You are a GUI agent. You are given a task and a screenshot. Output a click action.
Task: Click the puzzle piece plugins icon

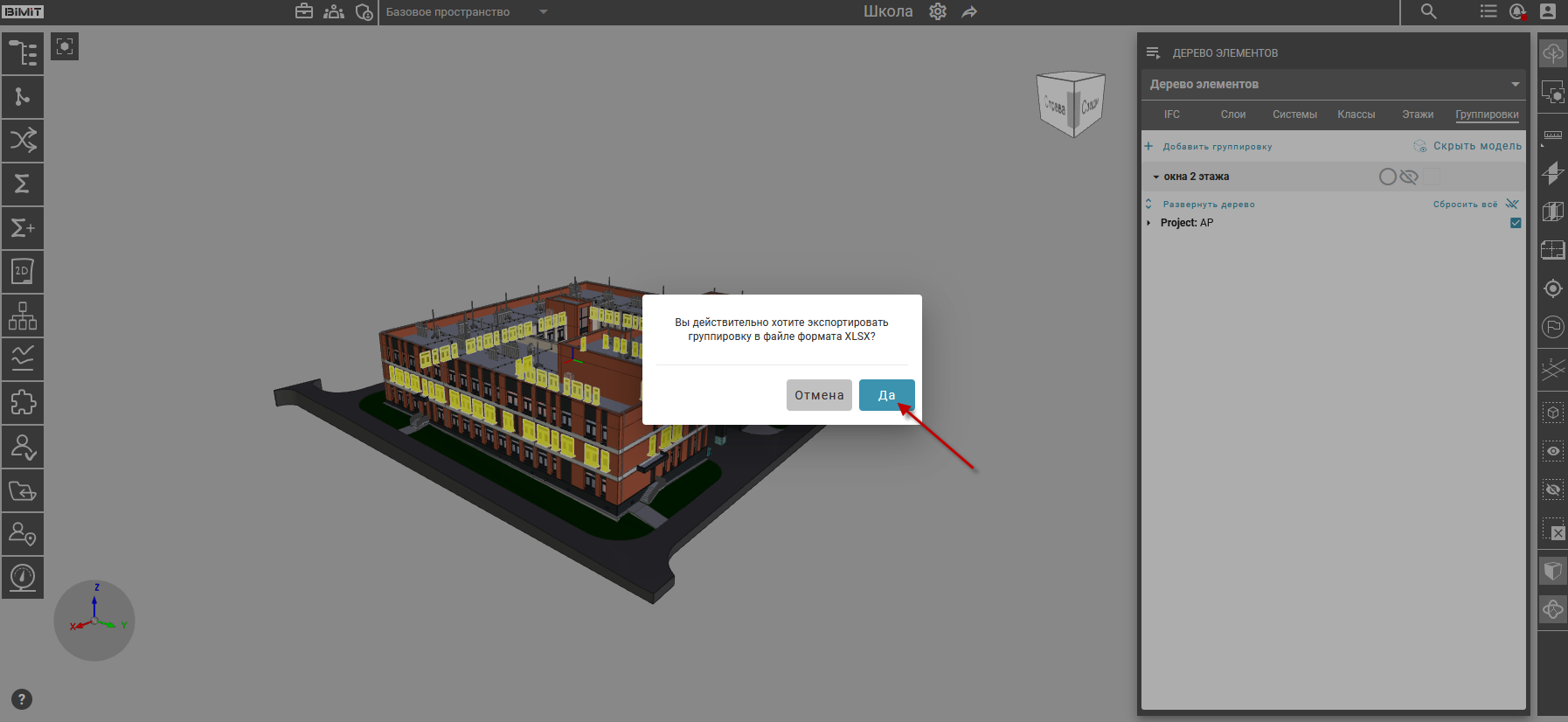23,403
